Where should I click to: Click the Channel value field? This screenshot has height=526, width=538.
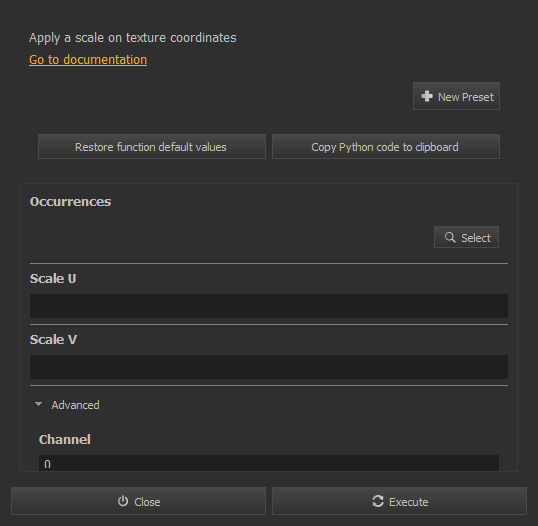(x=269, y=463)
